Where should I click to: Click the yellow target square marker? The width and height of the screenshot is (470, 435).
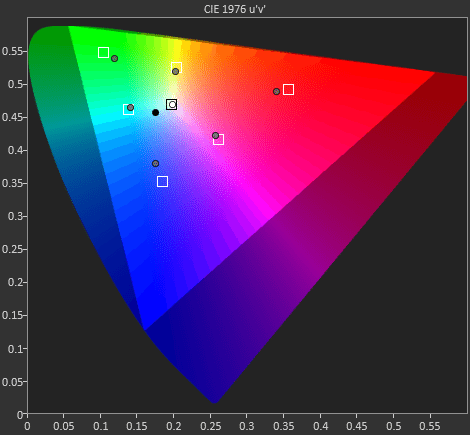pyautogui.click(x=176, y=67)
